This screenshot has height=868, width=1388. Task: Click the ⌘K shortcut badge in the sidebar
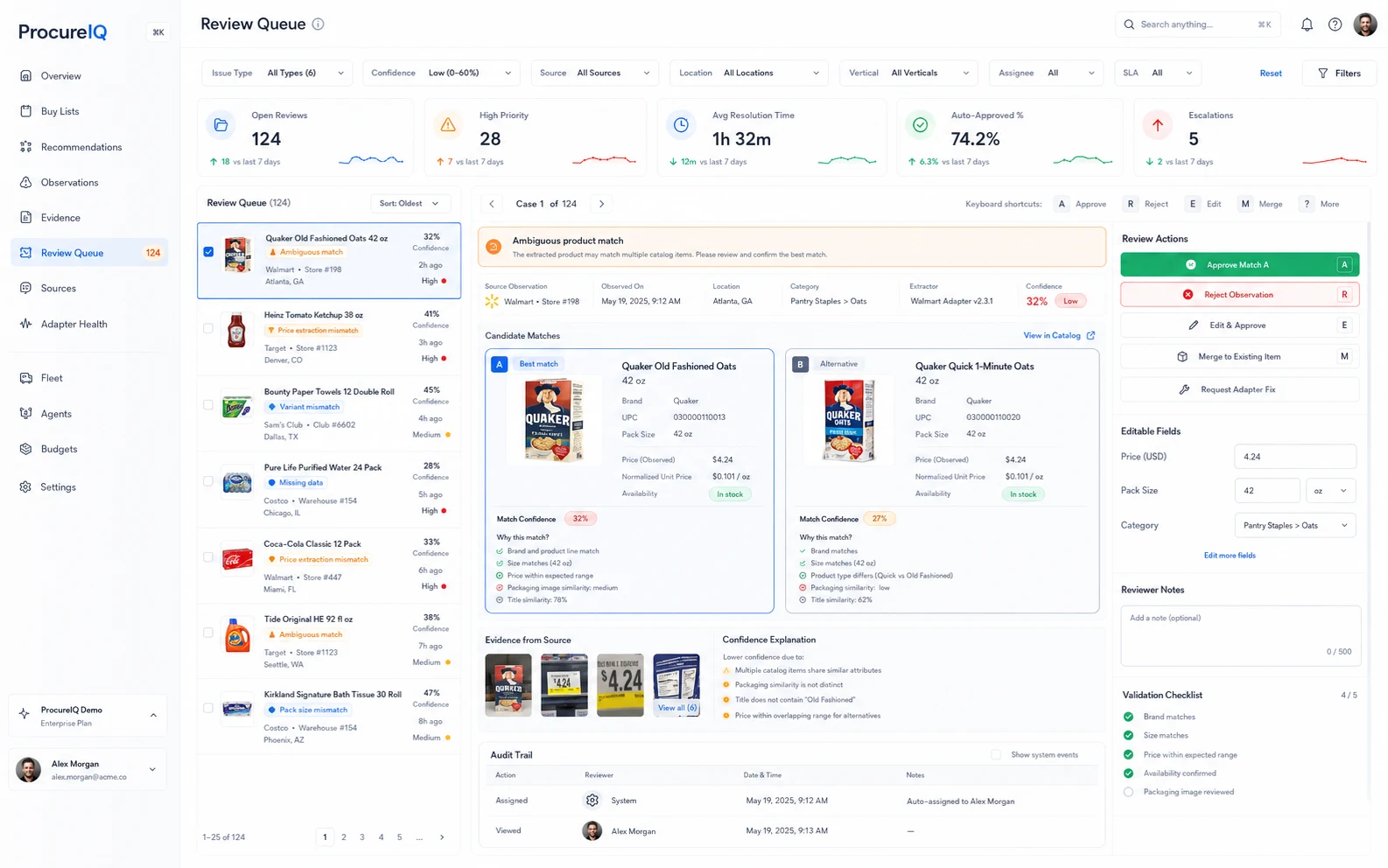(158, 32)
